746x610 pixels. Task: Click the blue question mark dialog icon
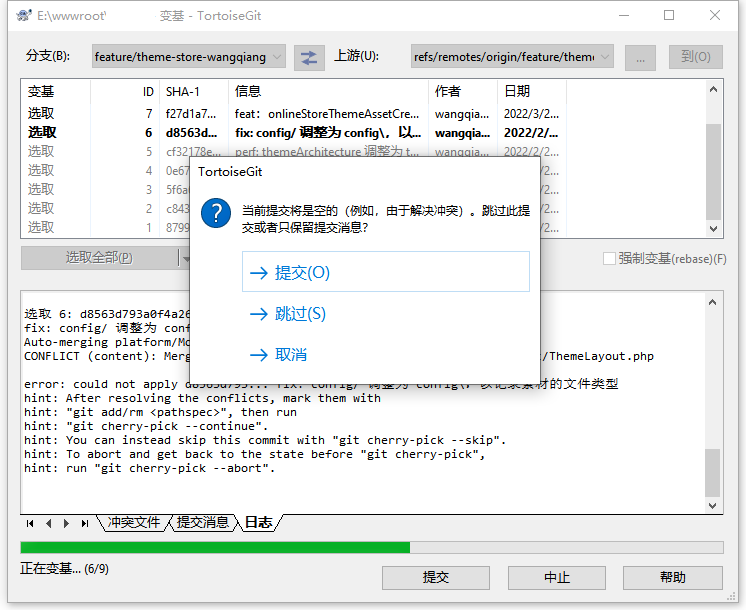216,213
